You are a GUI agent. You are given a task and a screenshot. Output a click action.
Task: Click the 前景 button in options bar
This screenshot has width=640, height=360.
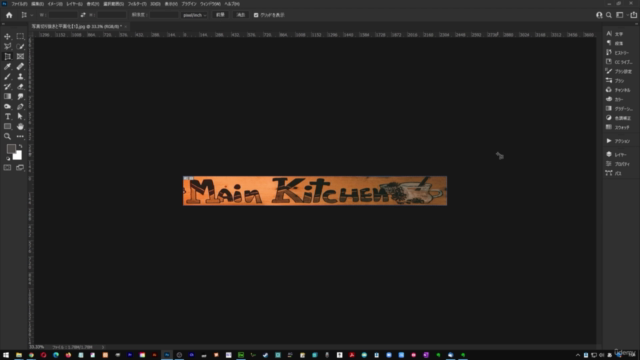pyautogui.click(x=220, y=15)
